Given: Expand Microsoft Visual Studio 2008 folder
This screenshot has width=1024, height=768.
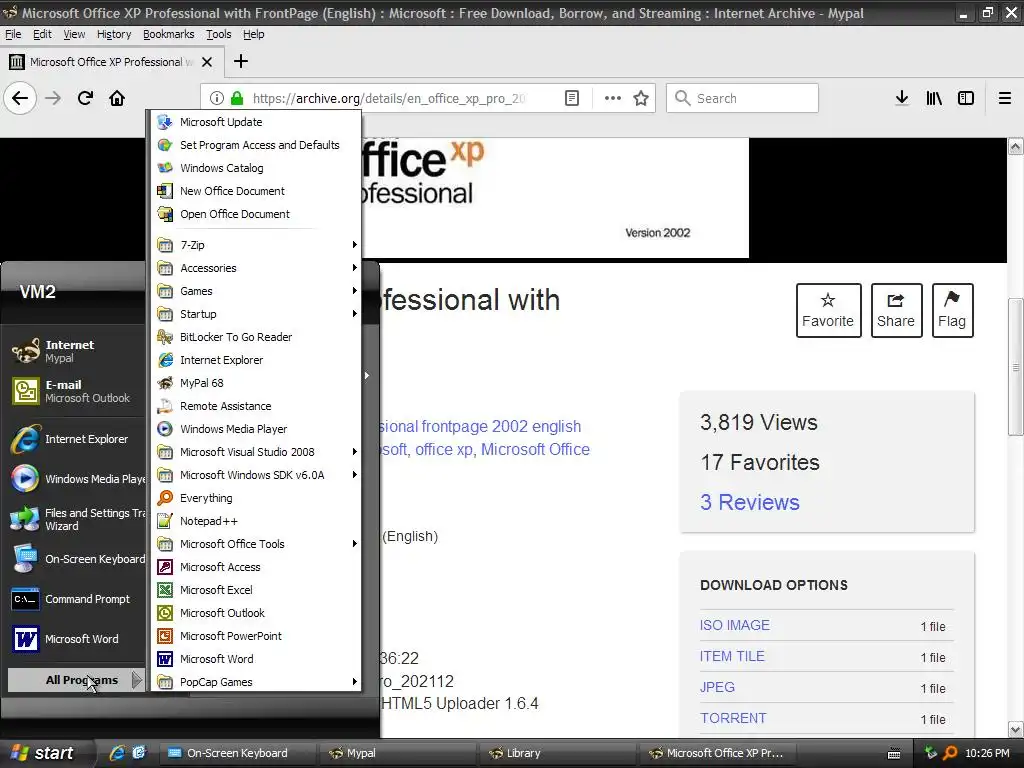Looking at the screenshot, I should click(255, 452).
